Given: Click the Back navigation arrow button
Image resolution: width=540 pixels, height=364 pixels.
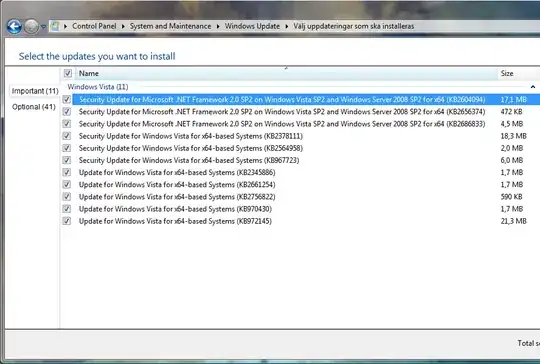Looking at the screenshot, I should pos(14,27).
